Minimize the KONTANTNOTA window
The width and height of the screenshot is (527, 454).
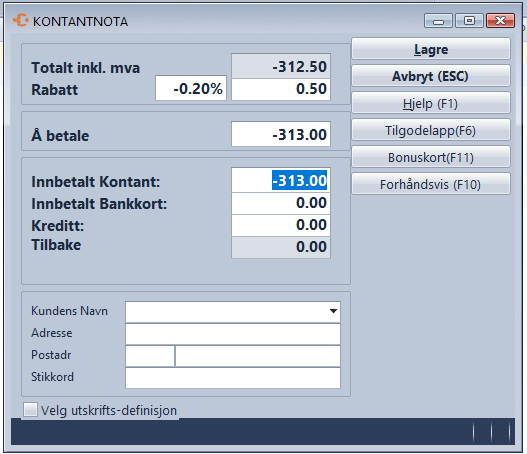pyautogui.click(x=438, y=21)
